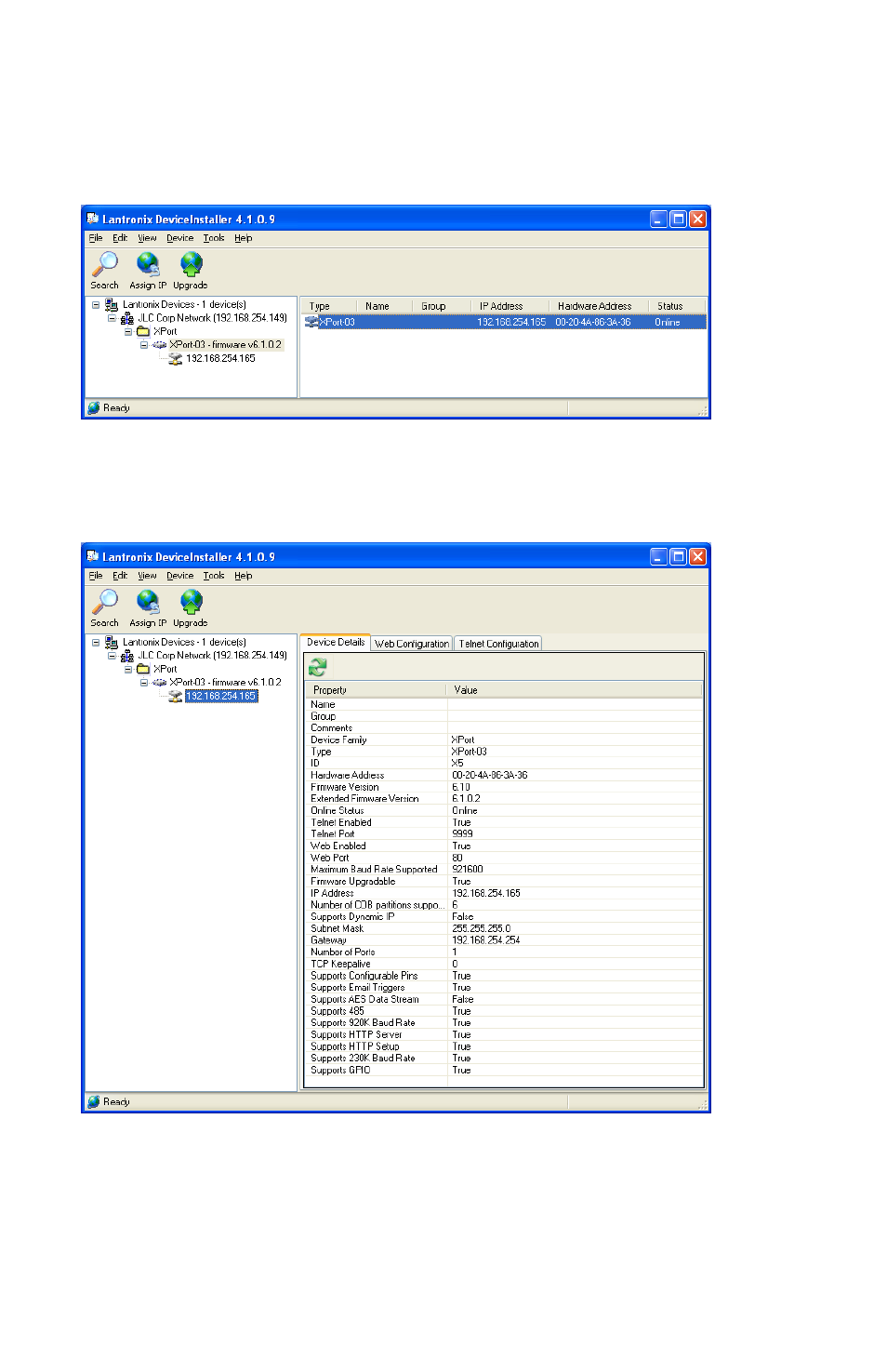Click XPort folder icon in lower tree
This screenshot has height=1372, width=887.
pos(143,669)
